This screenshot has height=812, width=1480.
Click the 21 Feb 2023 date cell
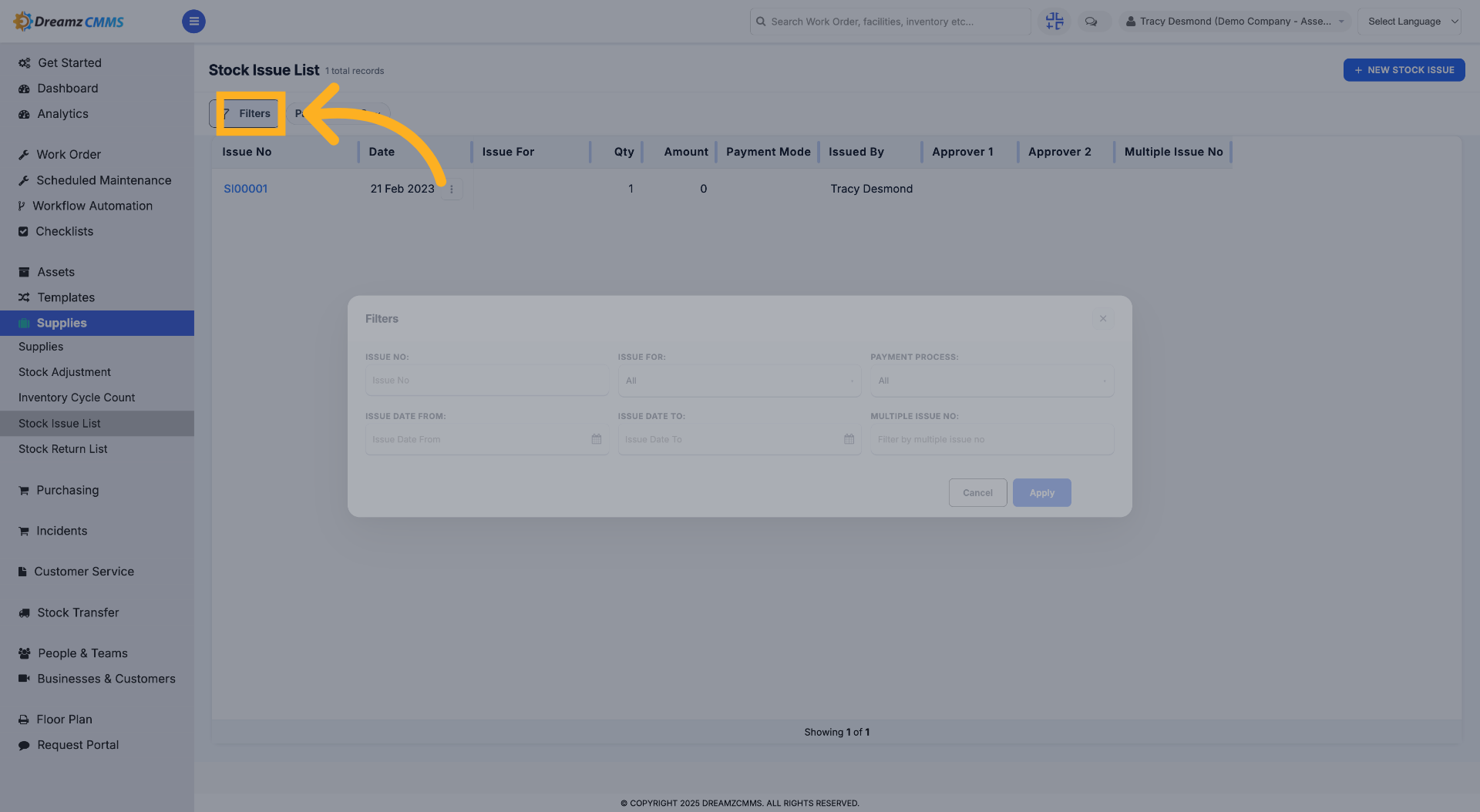click(x=402, y=189)
